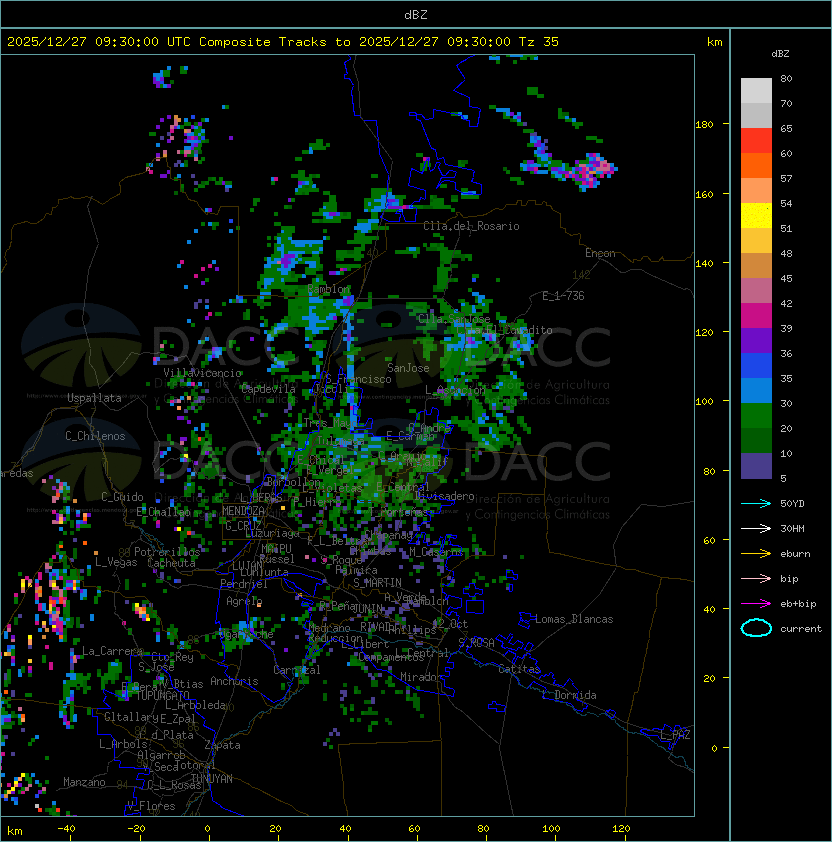The image size is (832, 842).
Task: Click the pink bip track arrow
Action: click(x=756, y=578)
